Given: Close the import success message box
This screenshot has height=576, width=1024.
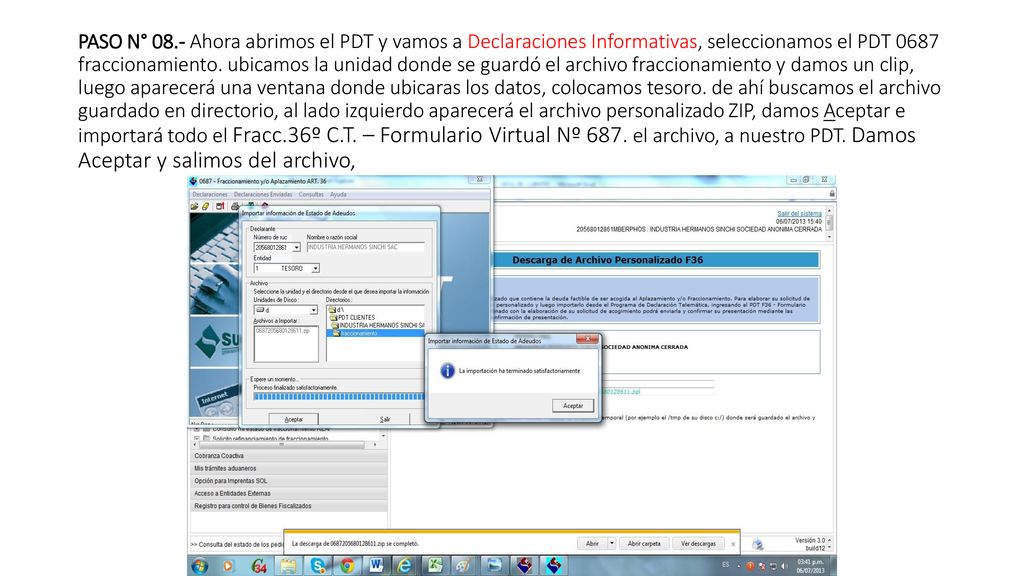Looking at the screenshot, I should point(588,339).
